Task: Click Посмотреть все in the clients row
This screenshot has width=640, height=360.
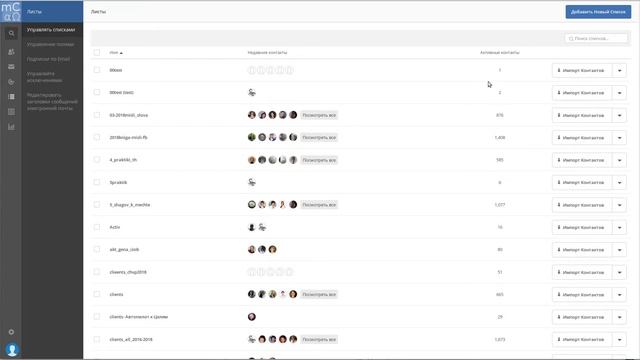Action: point(319,294)
